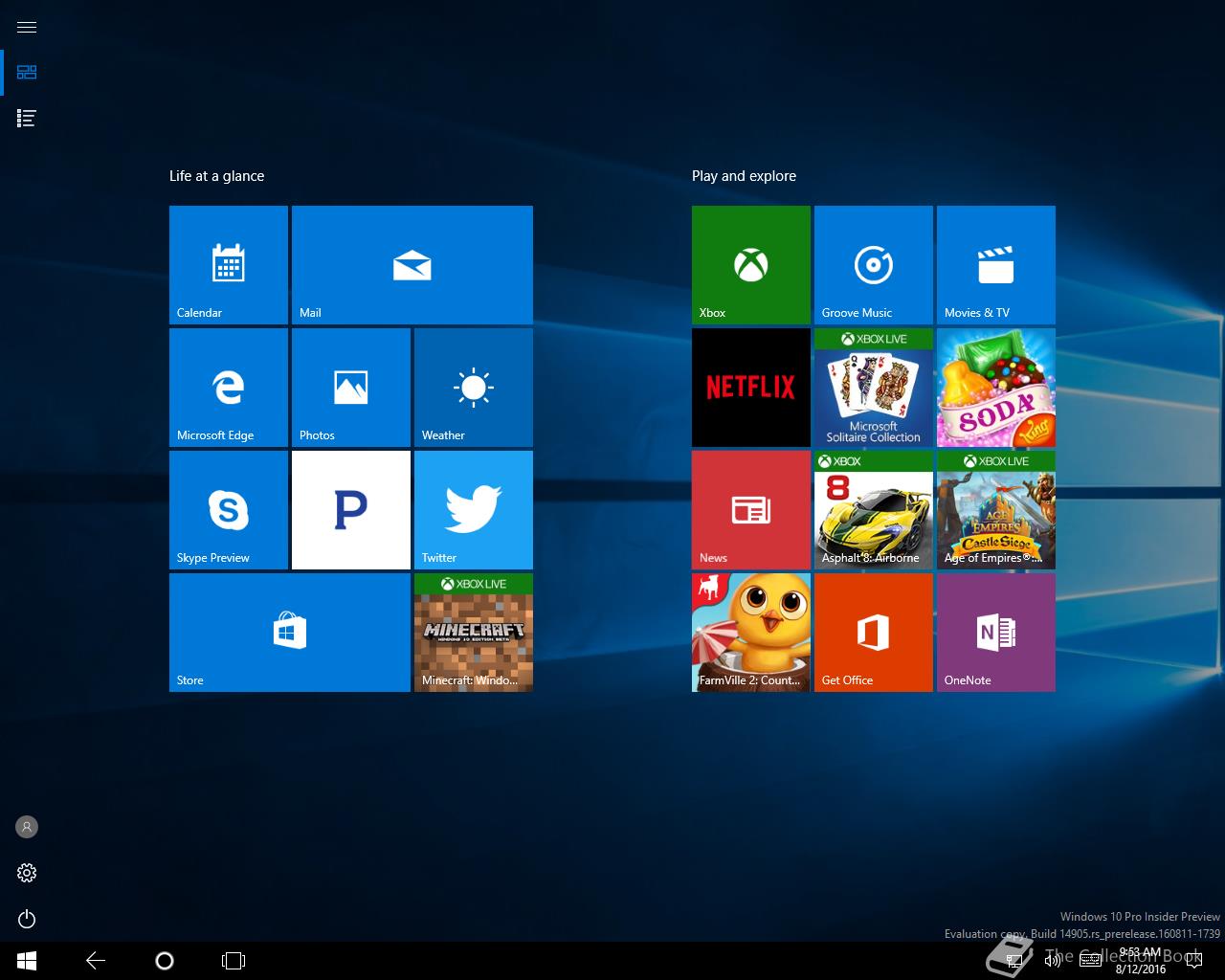
Task: Click the Windows Start button
Action: point(27,961)
